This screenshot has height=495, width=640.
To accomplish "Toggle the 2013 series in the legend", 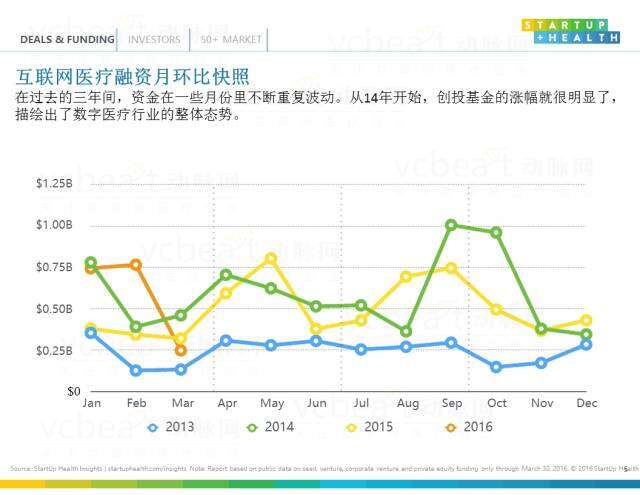I will 171,427.
